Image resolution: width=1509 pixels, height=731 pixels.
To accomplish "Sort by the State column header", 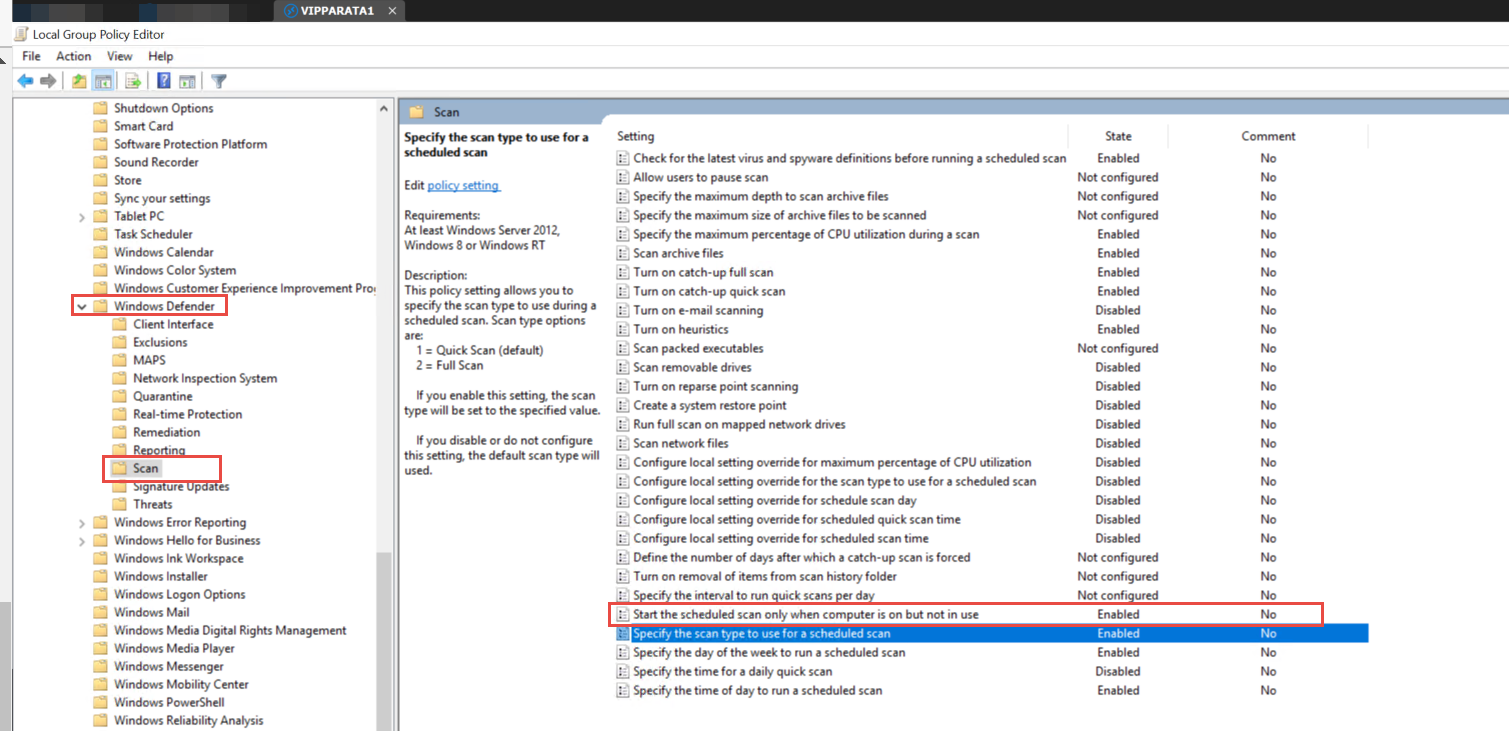I will [x=1118, y=136].
